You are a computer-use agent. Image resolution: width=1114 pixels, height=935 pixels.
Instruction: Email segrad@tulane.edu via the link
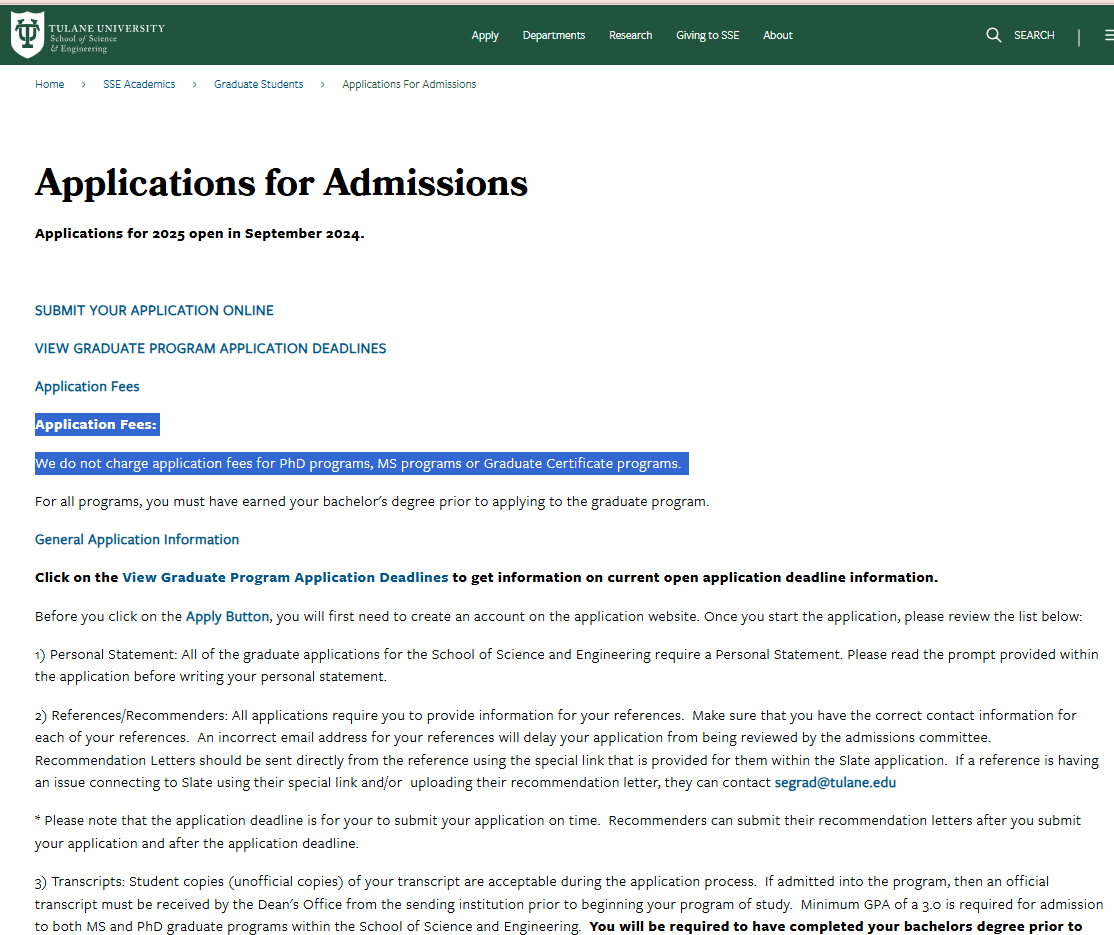point(835,782)
